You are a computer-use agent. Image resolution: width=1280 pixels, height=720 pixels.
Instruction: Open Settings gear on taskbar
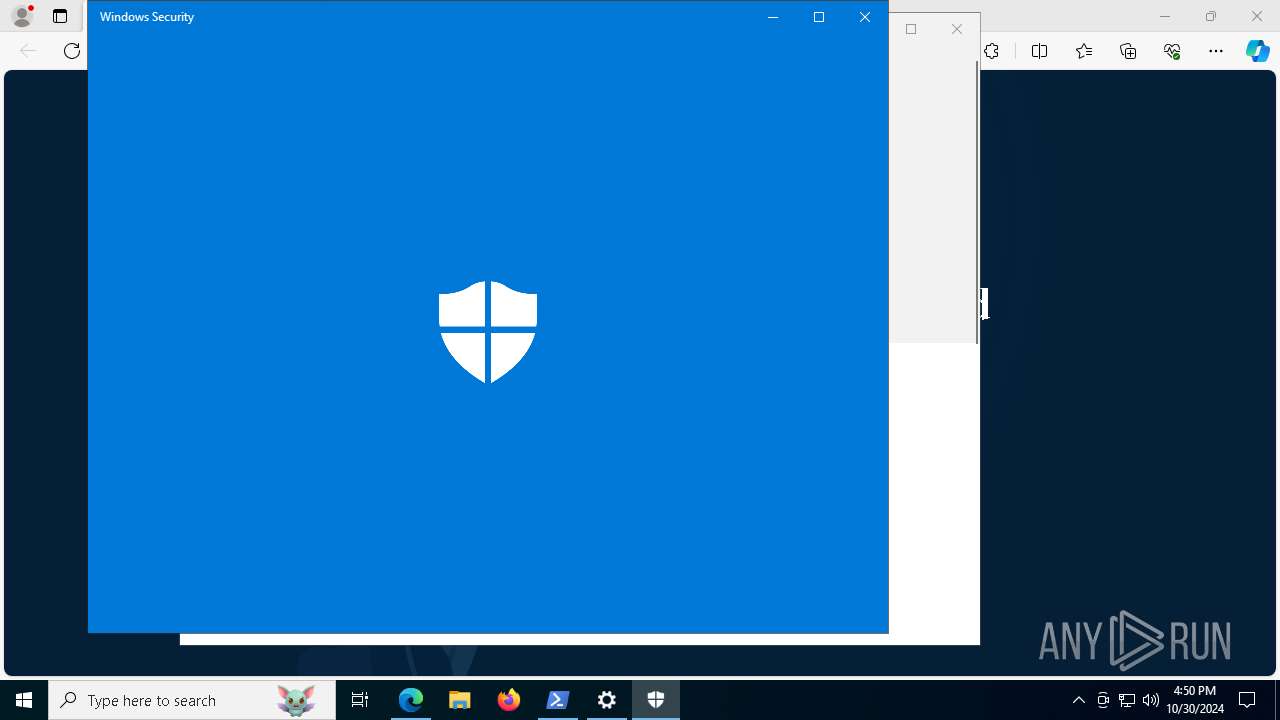607,700
